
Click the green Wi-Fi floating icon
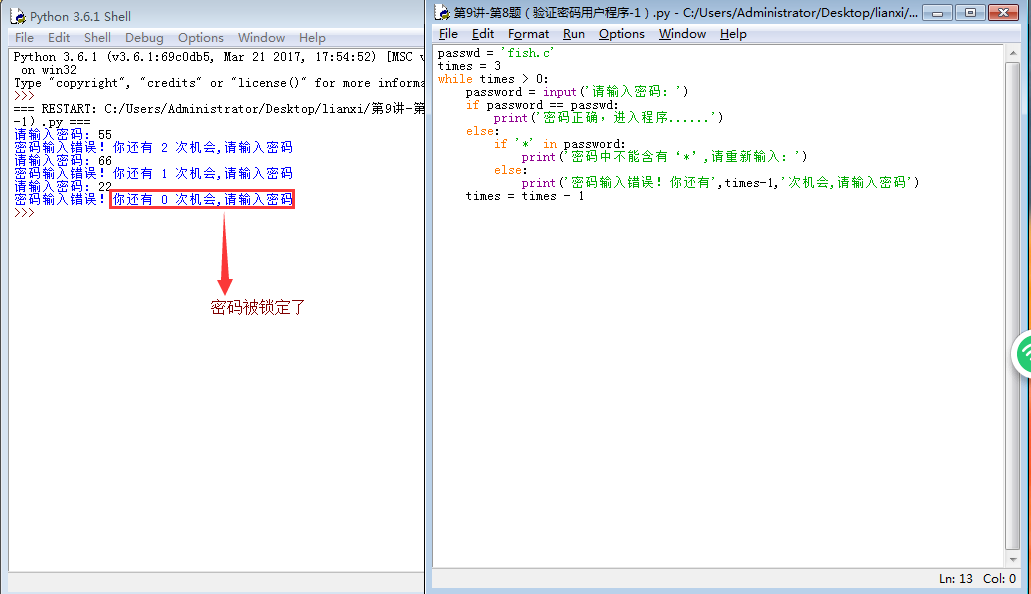(1022, 353)
